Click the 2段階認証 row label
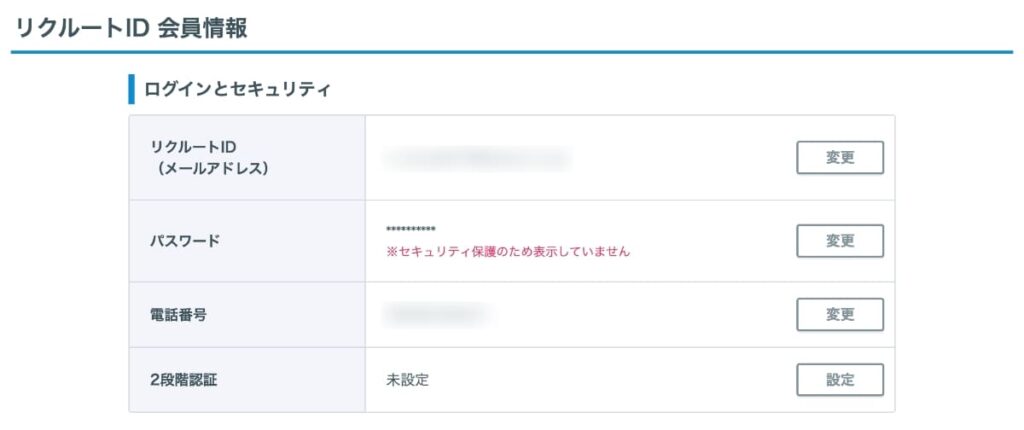 pos(182,380)
